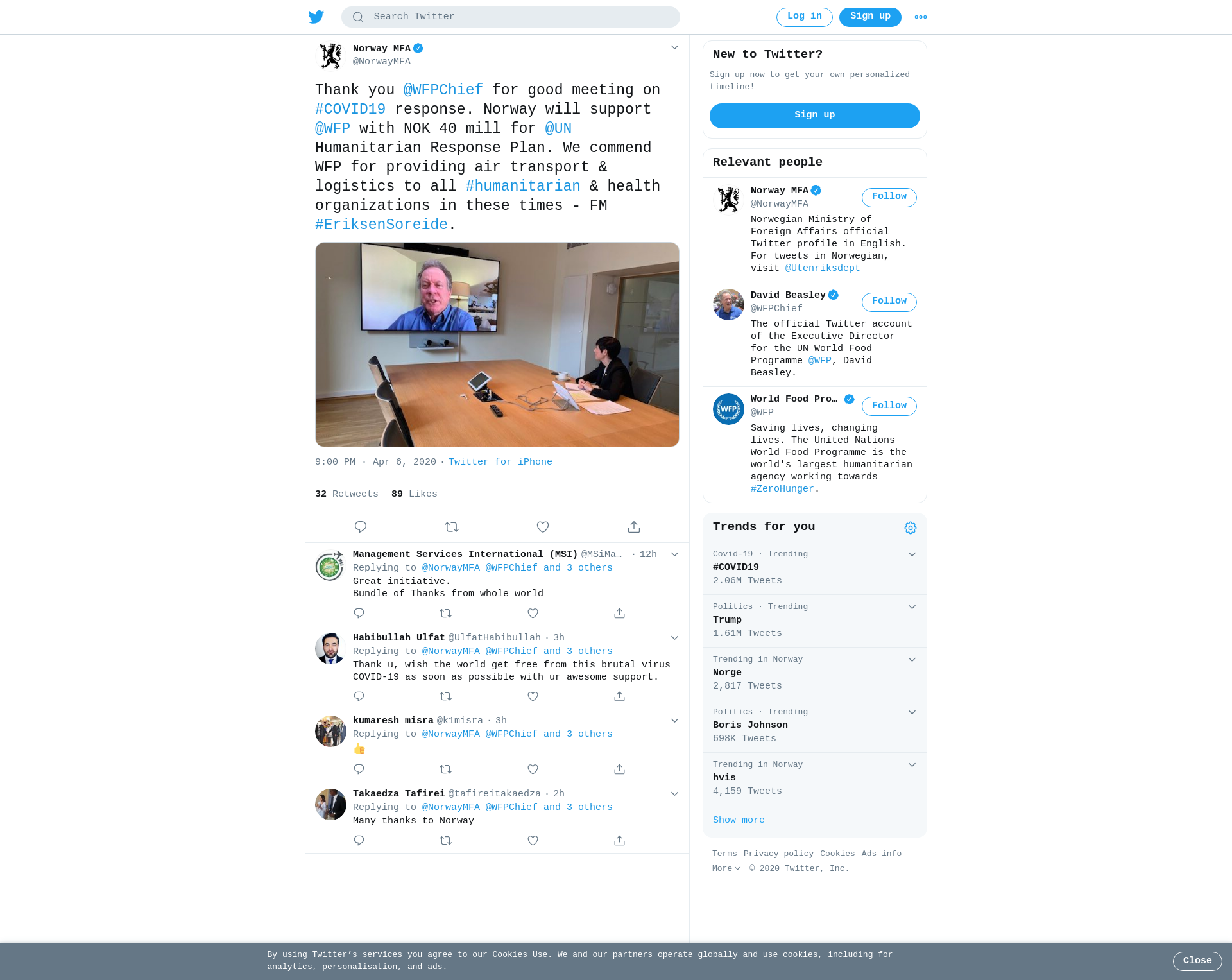Image resolution: width=1232 pixels, height=980 pixels.
Task: Click the Search Twitter field
Action: (x=510, y=17)
